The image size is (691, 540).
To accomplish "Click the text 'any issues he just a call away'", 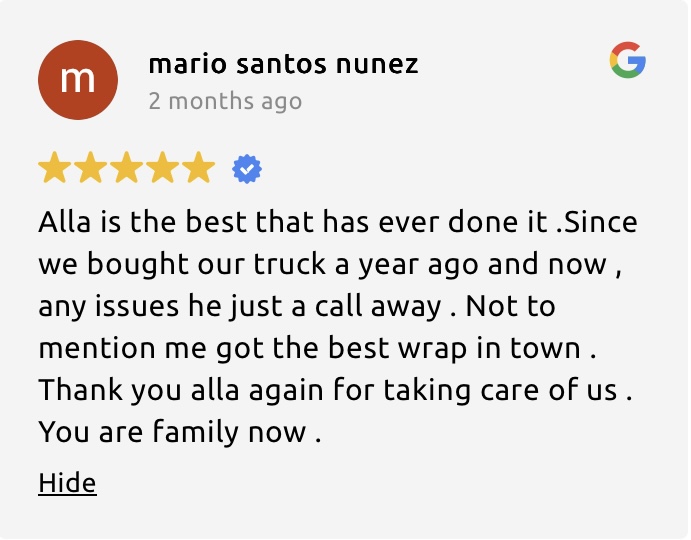I will pos(240,306).
